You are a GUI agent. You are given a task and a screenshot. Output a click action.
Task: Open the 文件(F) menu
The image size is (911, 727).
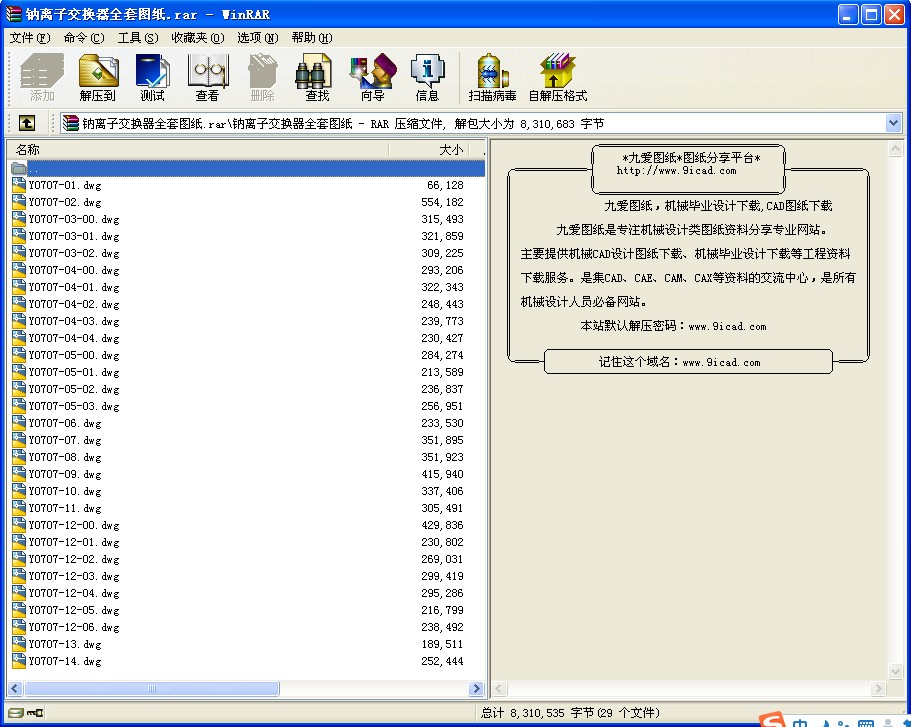pyautogui.click(x=30, y=38)
